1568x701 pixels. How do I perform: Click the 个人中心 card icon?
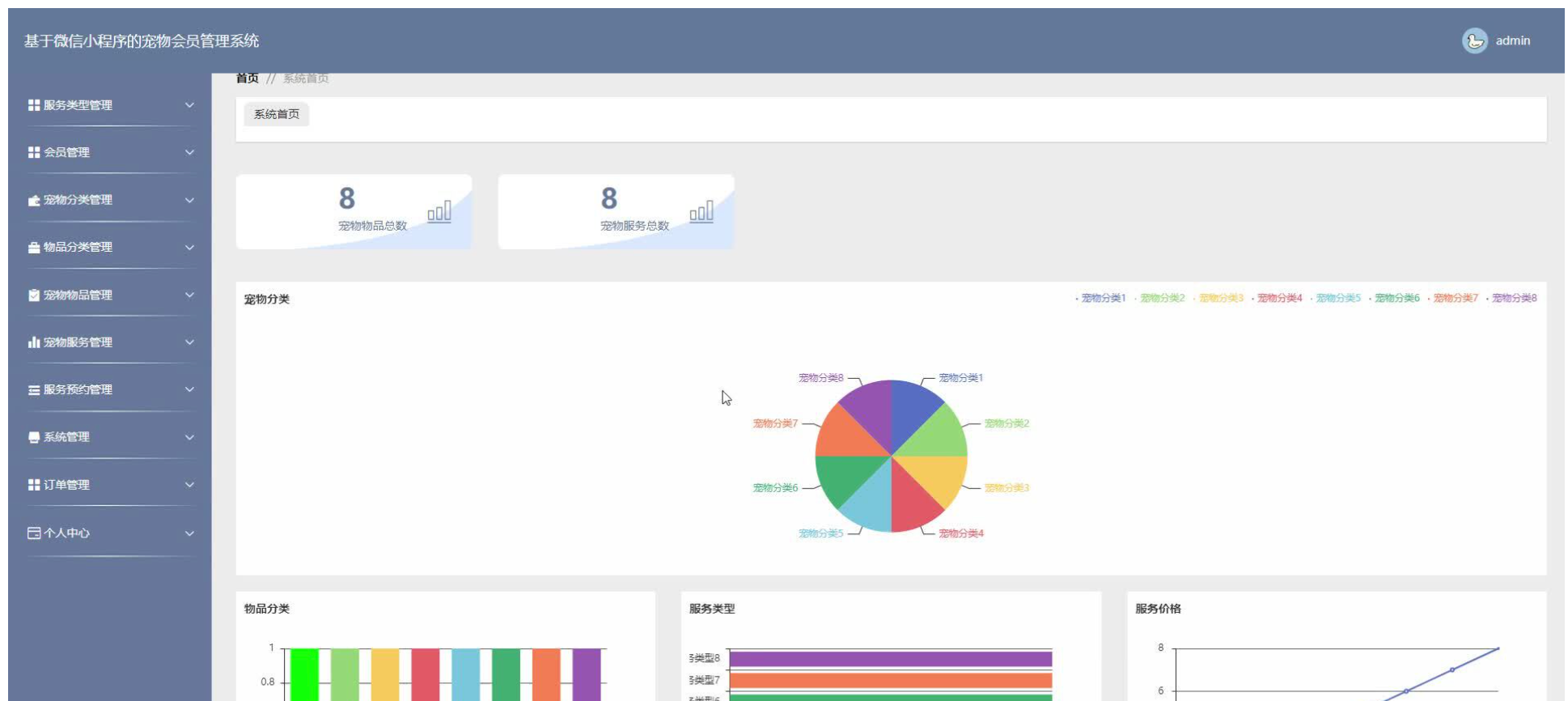tap(34, 533)
